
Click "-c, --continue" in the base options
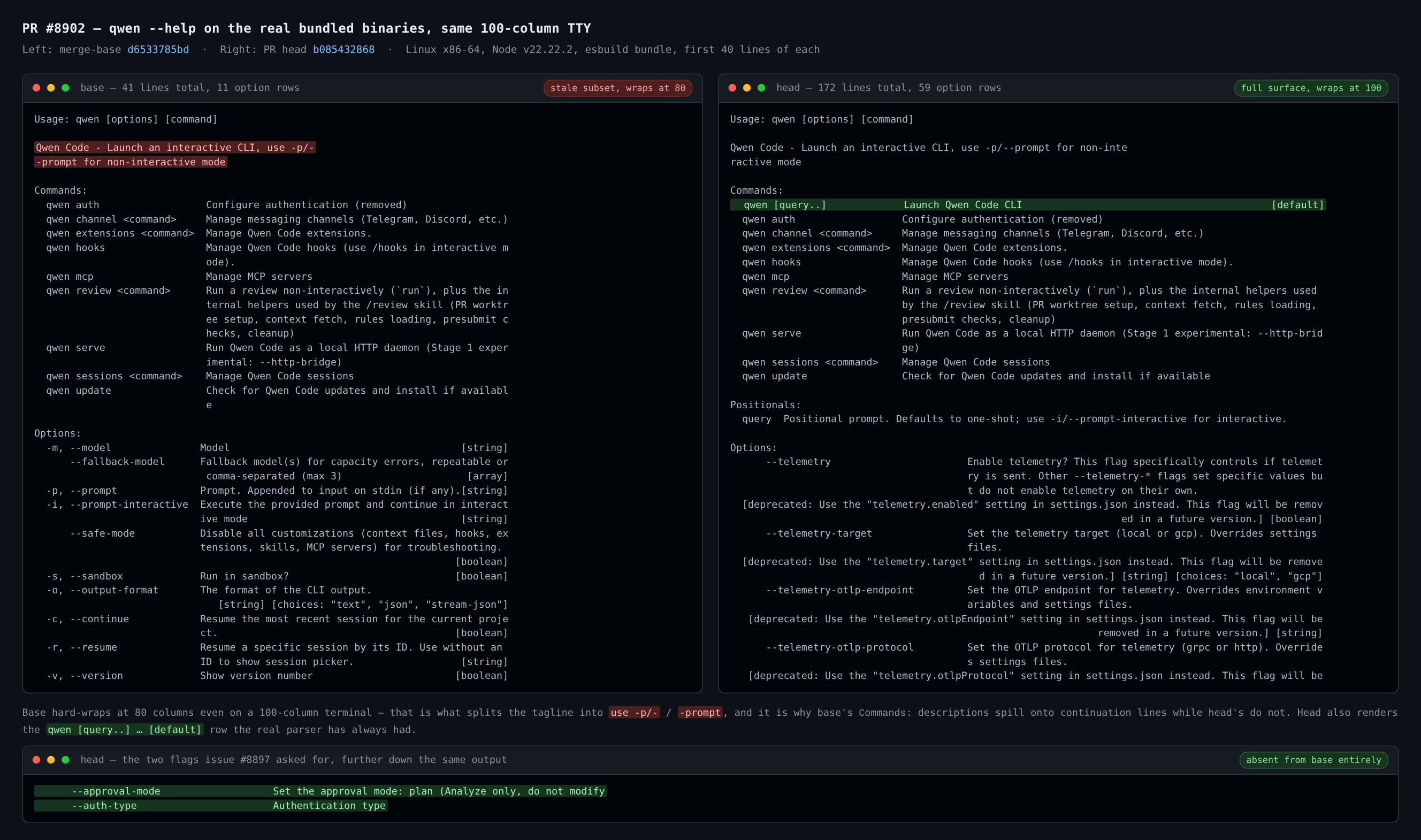point(88,619)
